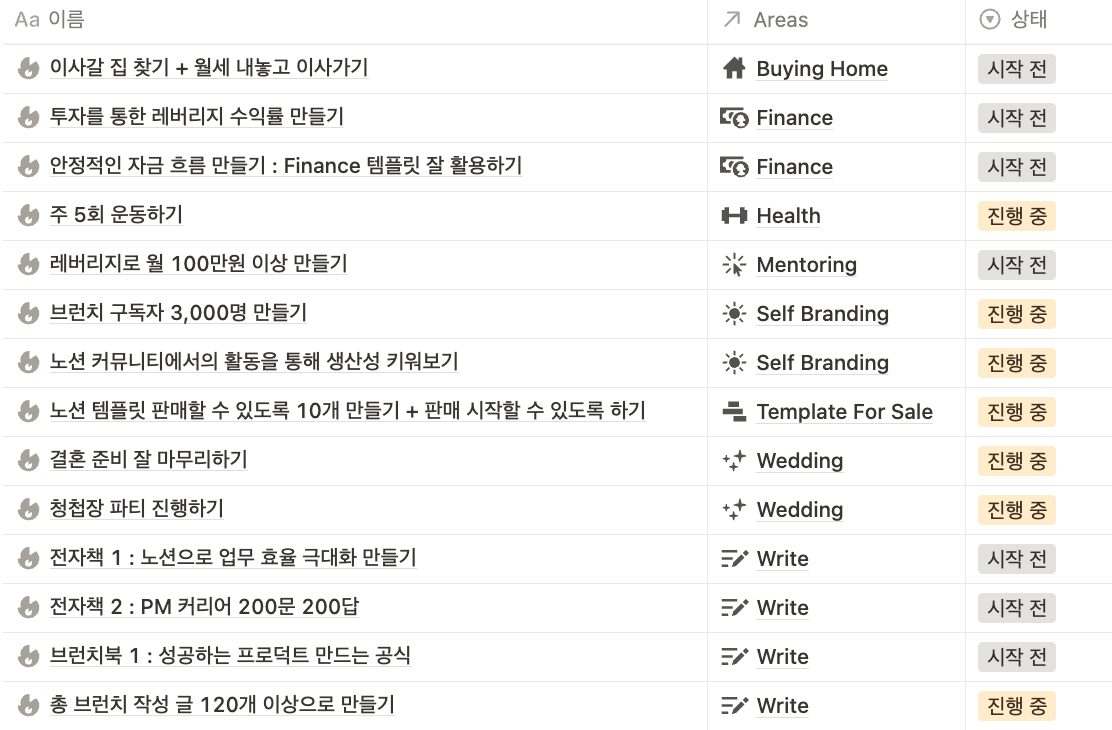Click the home icon next to Buying Home
Image resolution: width=1112 pixels, height=730 pixels.
point(735,69)
